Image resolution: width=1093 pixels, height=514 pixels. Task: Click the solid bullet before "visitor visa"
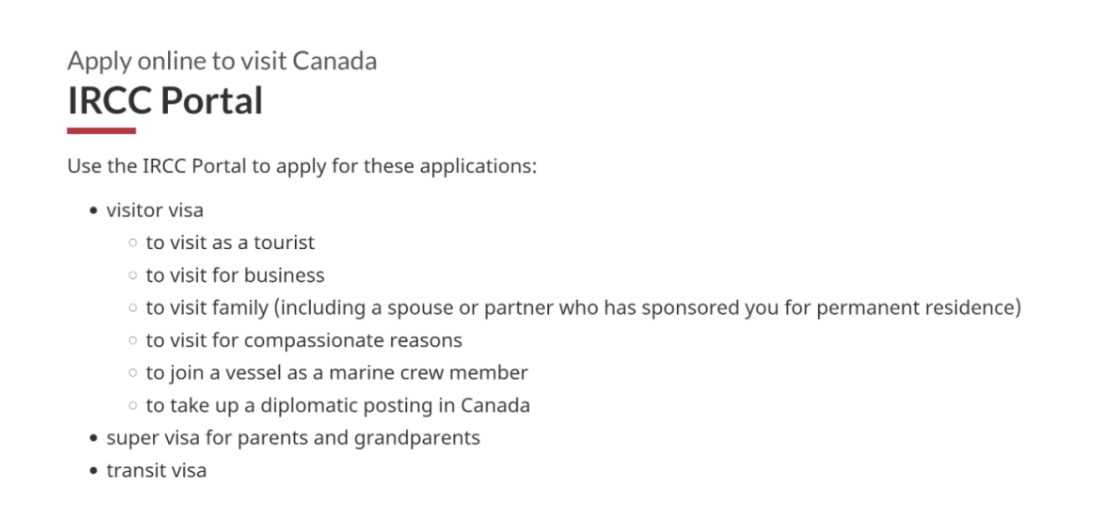click(x=93, y=211)
